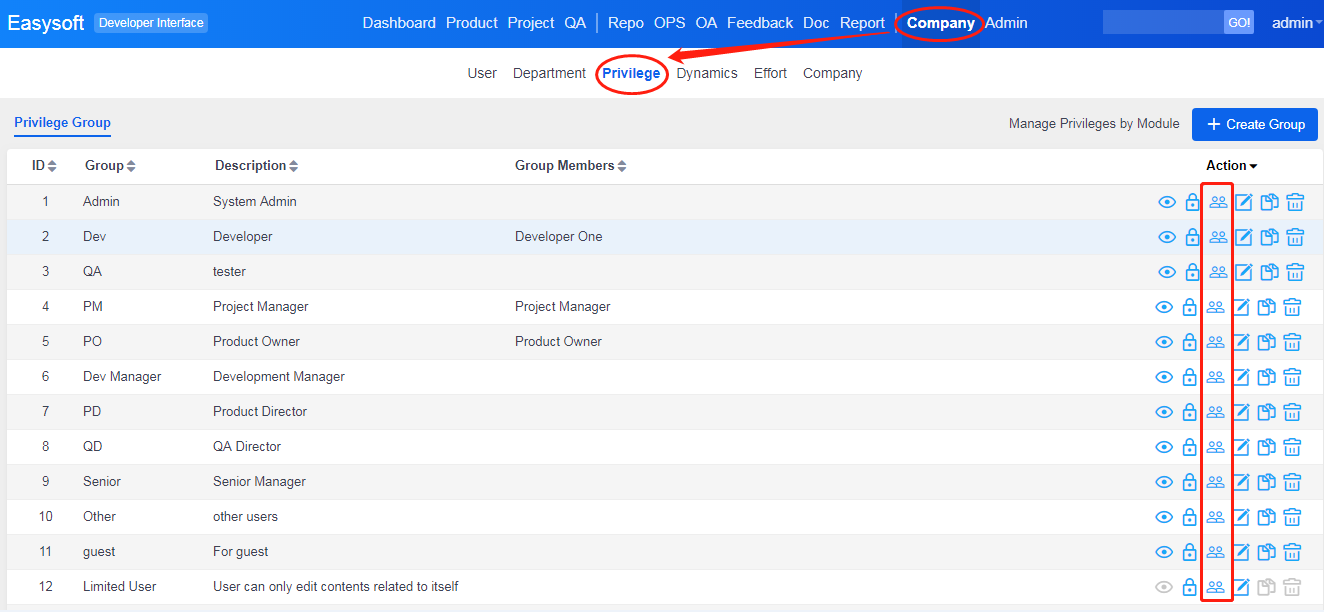Go to Dashboard in top navigation
This screenshot has height=612, width=1324.
[399, 23]
